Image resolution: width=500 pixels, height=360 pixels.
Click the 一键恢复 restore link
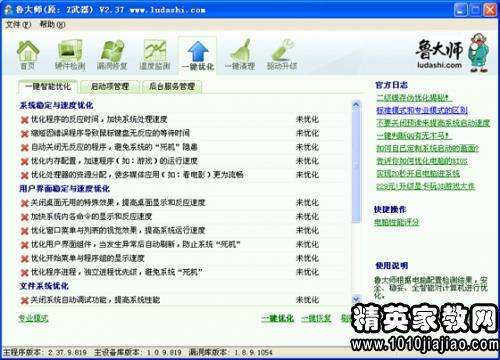tap(316, 318)
